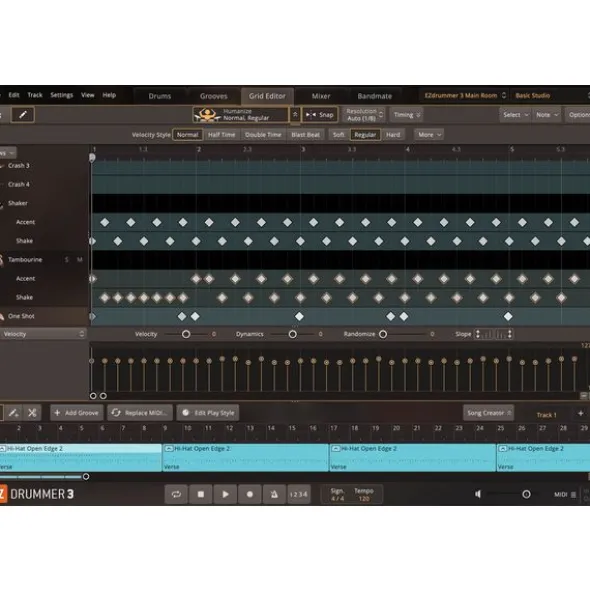Click the Sign. 4/4 time signature field

pos(337,495)
